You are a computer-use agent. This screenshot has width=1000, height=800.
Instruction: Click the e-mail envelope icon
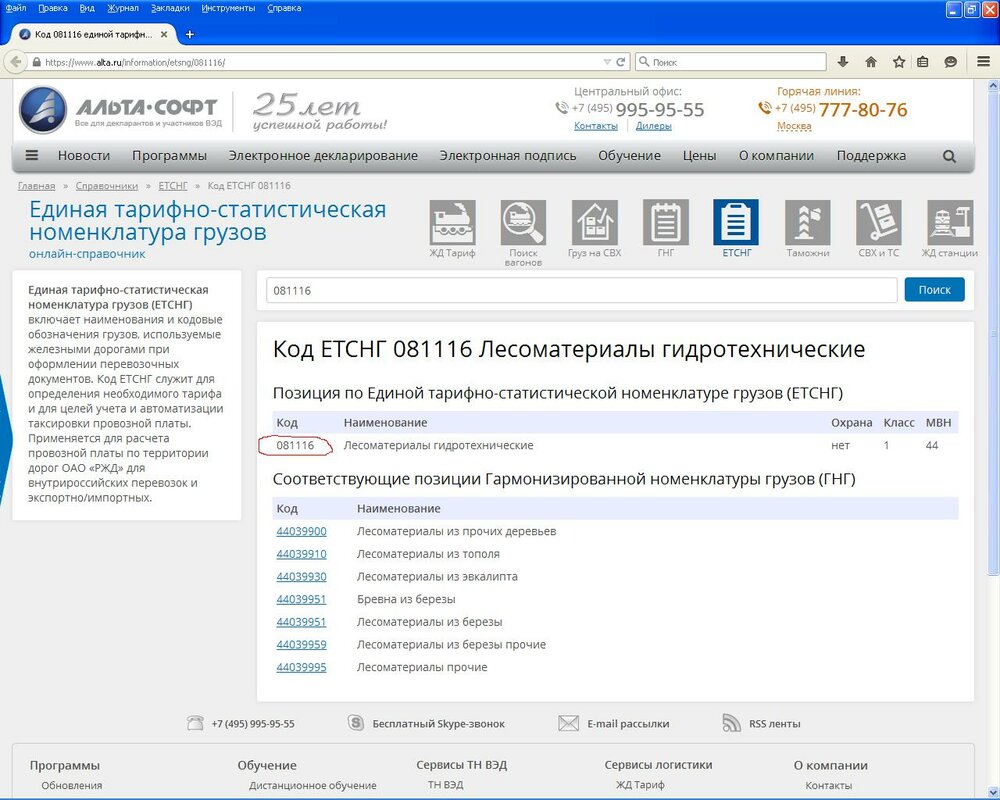568,723
